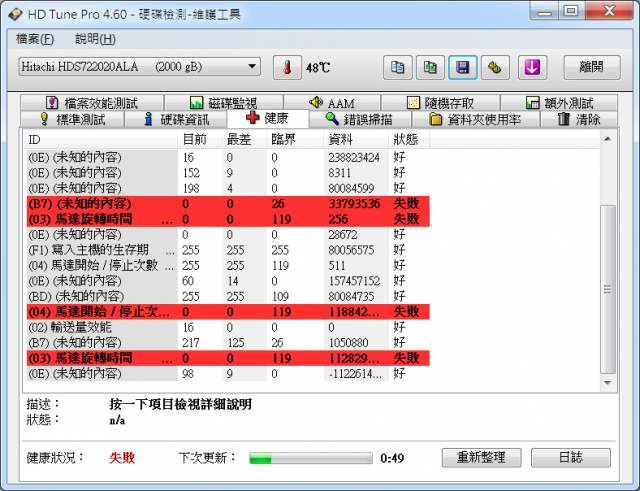
Task: Click the 重新整理 button
Action: click(481, 458)
